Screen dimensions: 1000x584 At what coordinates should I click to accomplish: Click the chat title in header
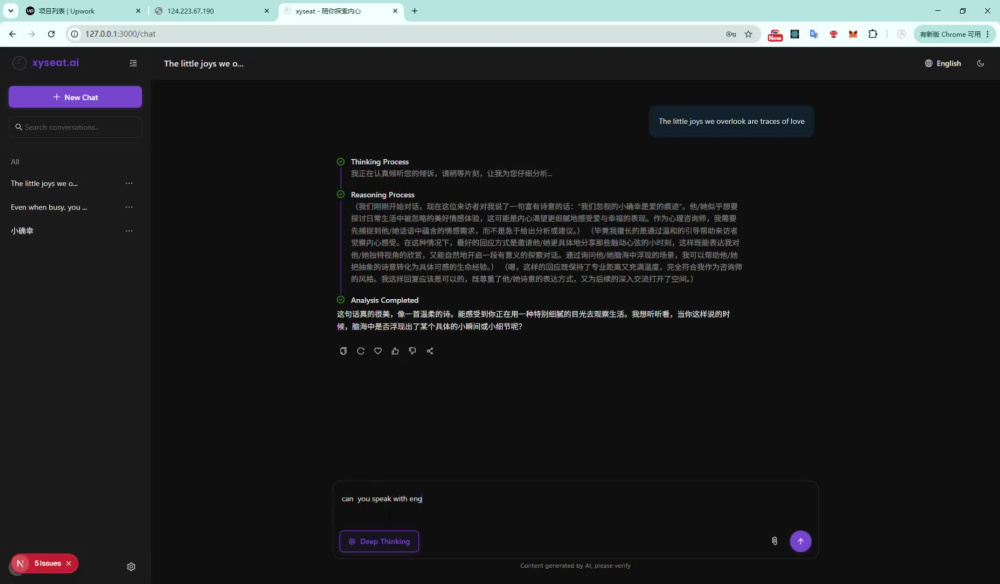[203, 63]
